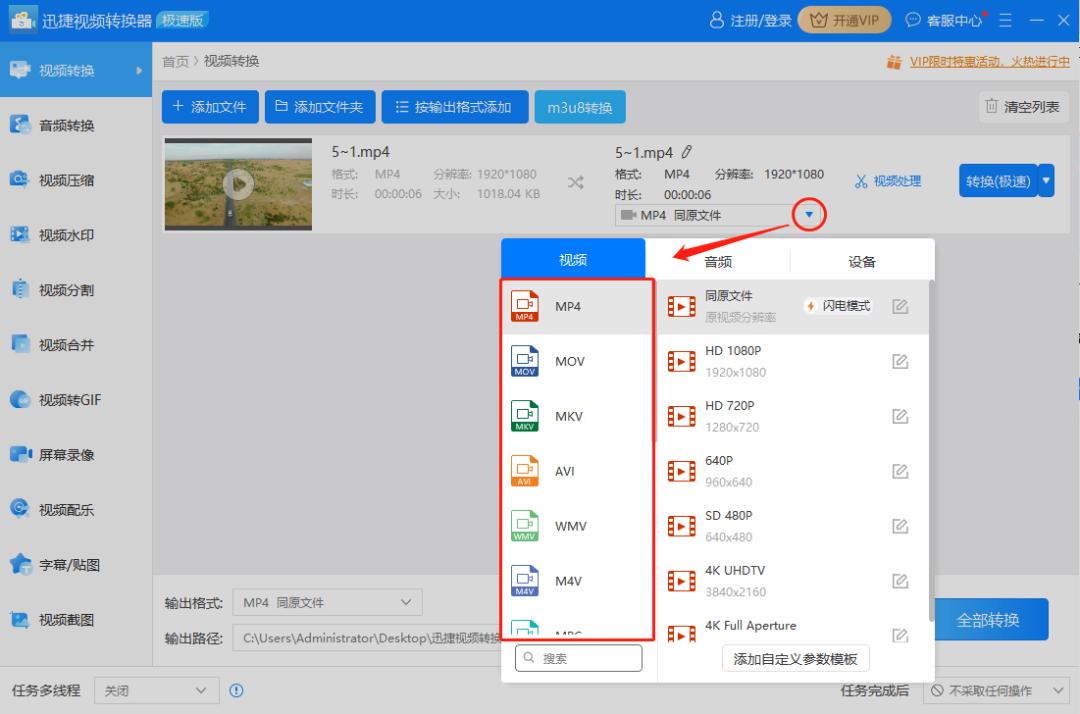The width and height of the screenshot is (1080, 714).
Task: Open the circled output format dropdown arrow
Action: [x=808, y=214]
